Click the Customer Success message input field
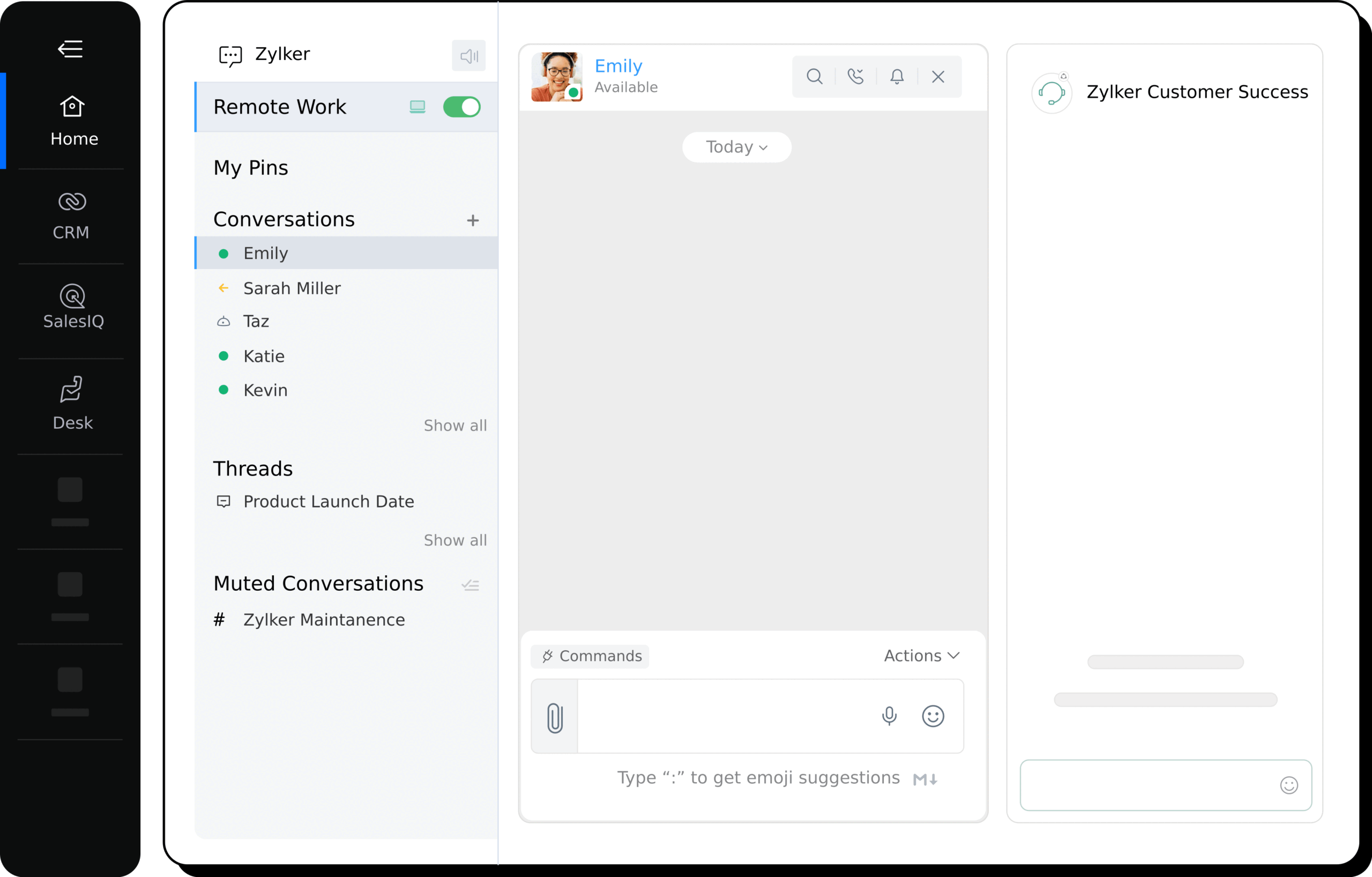Viewport: 1372px width, 877px height. (1165, 785)
